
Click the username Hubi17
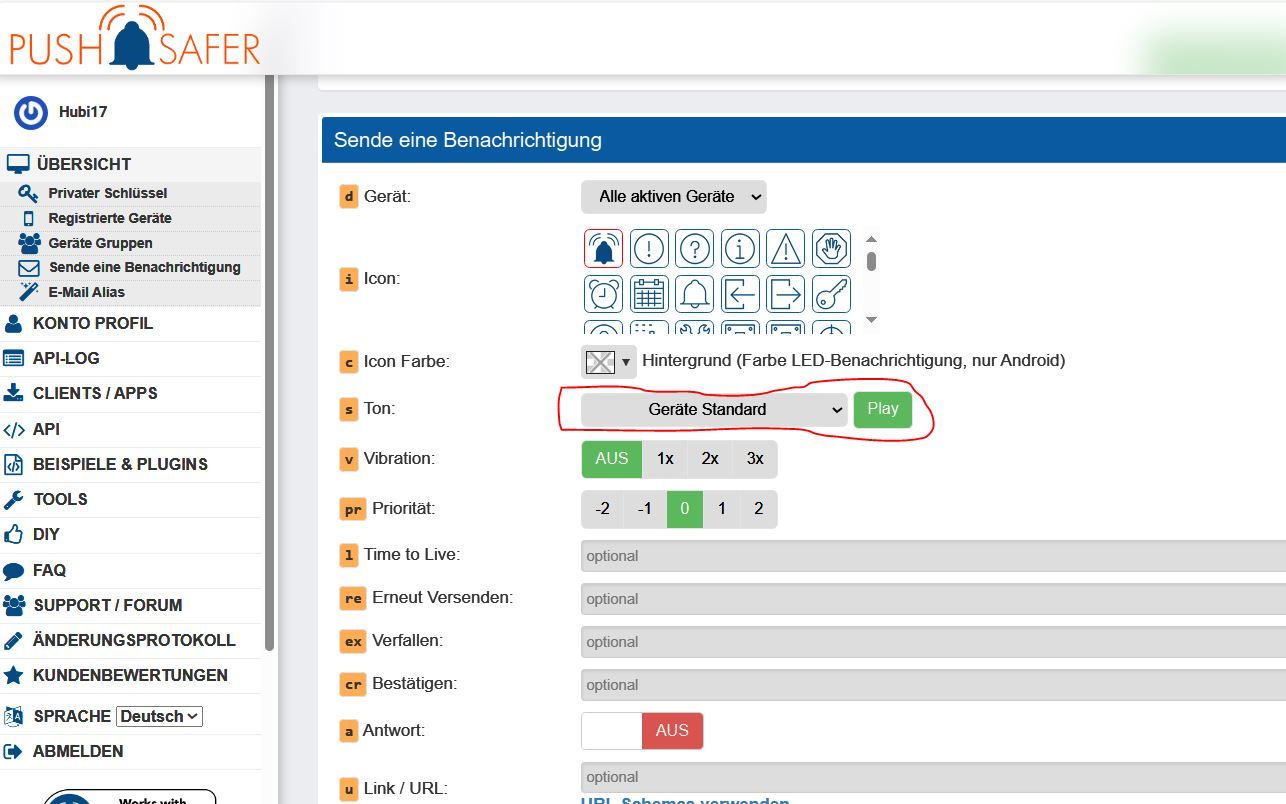click(x=83, y=112)
